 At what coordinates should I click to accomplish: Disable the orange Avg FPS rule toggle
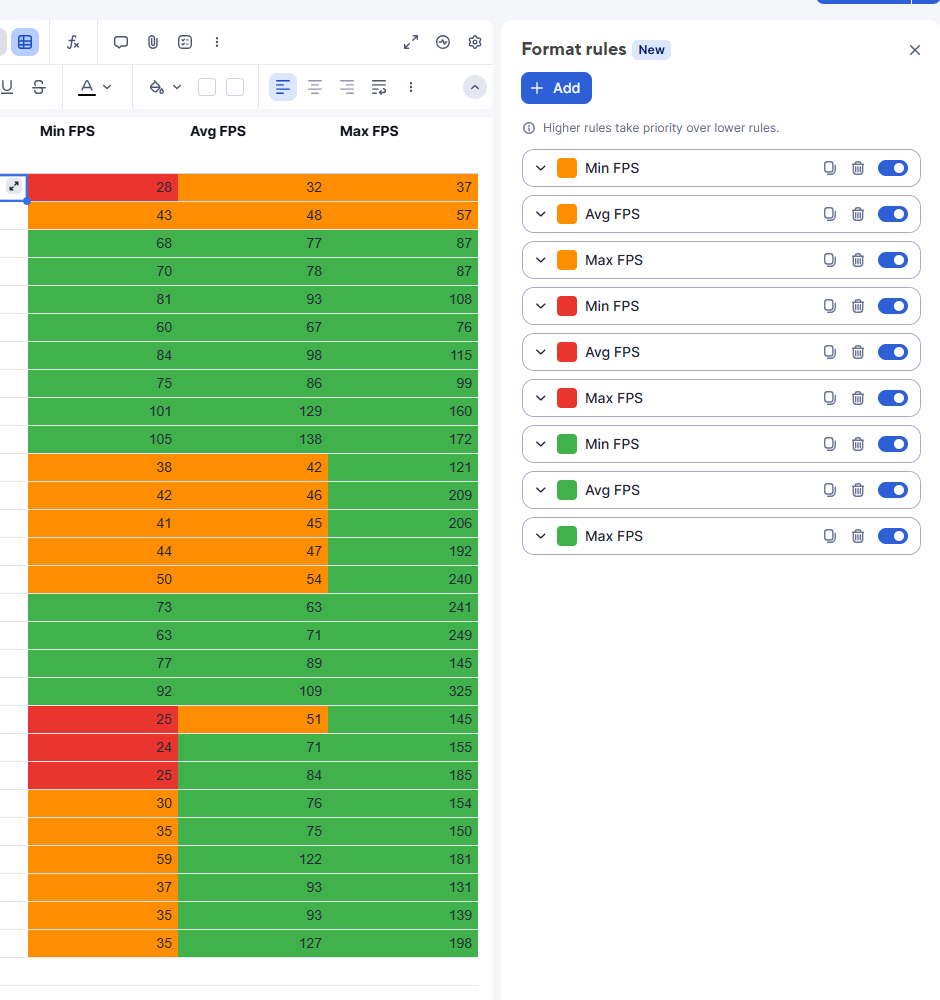coord(892,214)
